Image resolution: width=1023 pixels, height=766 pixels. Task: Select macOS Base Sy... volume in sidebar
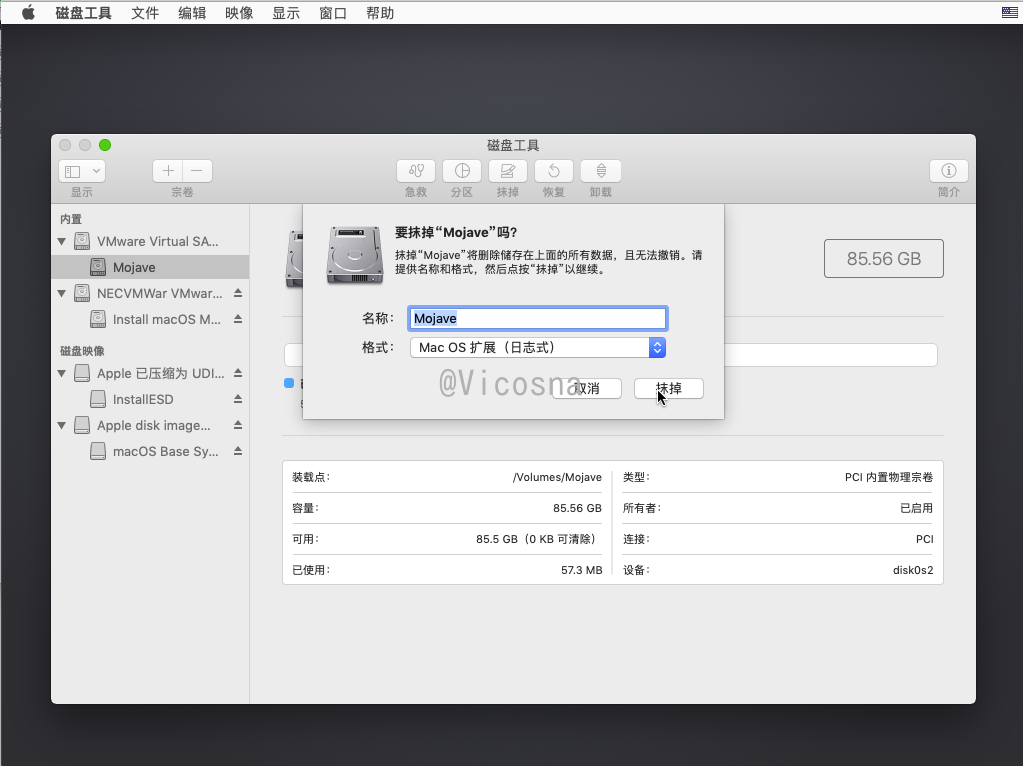coord(150,451)
